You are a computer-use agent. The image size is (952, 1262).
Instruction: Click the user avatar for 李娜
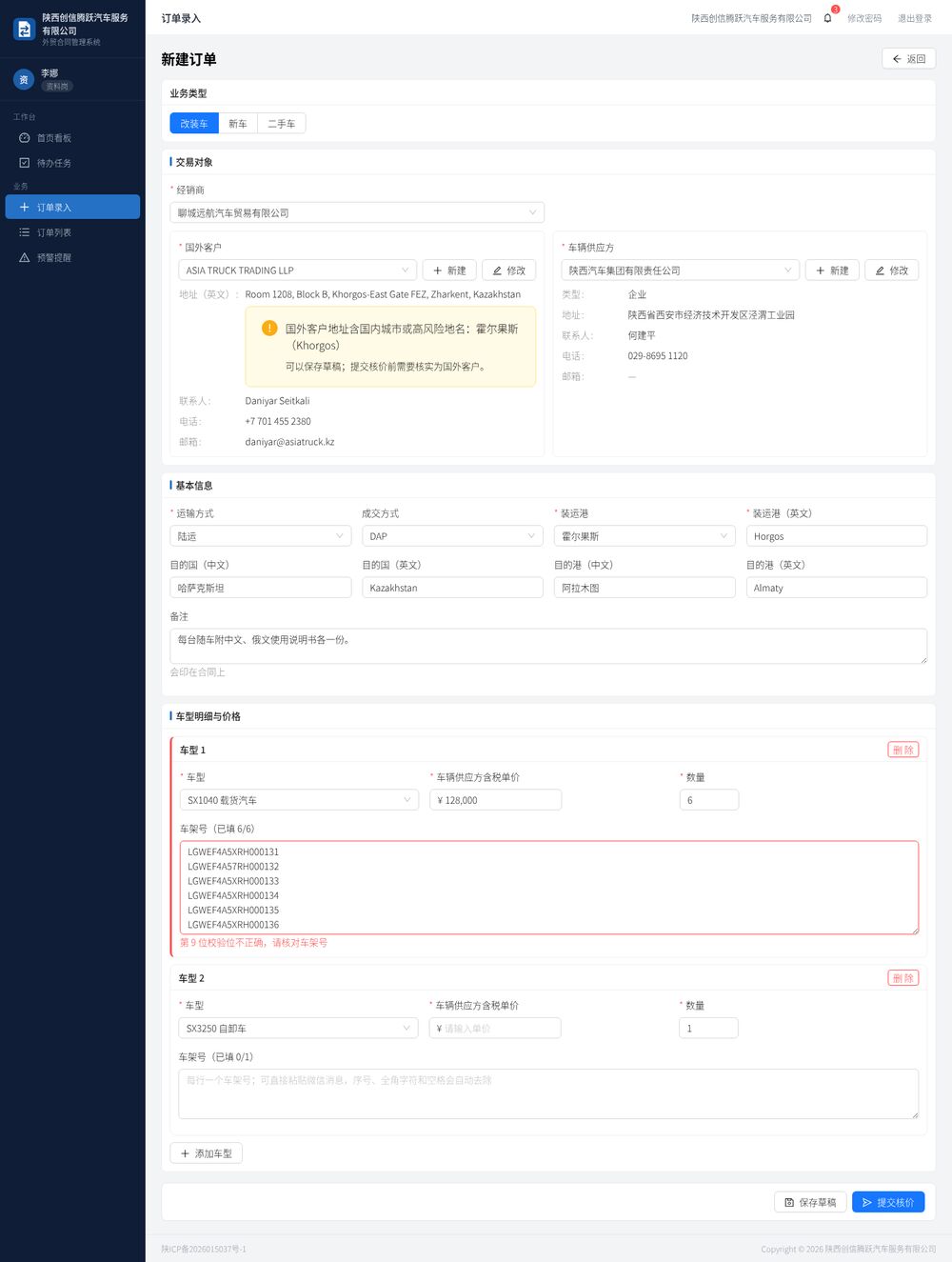pyautogui.click(x=24, y=79)
